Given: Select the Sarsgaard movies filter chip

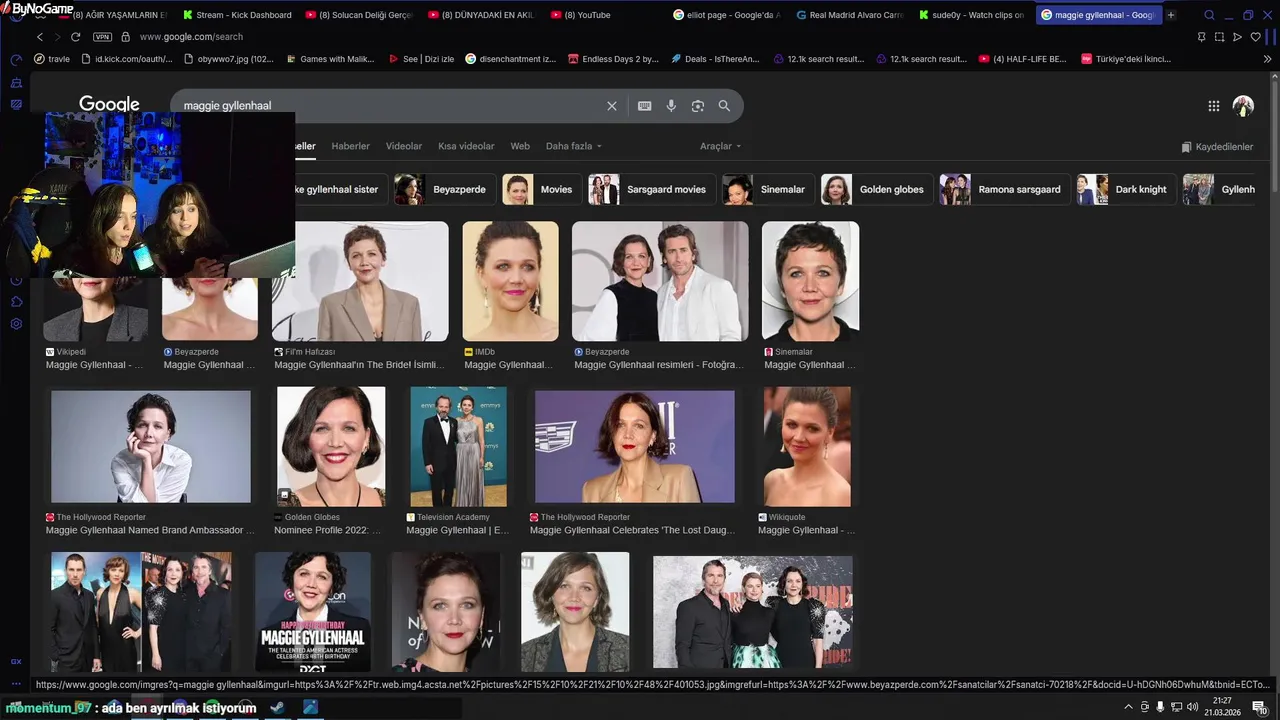Looking at the screenshot, I should (651, 189).
